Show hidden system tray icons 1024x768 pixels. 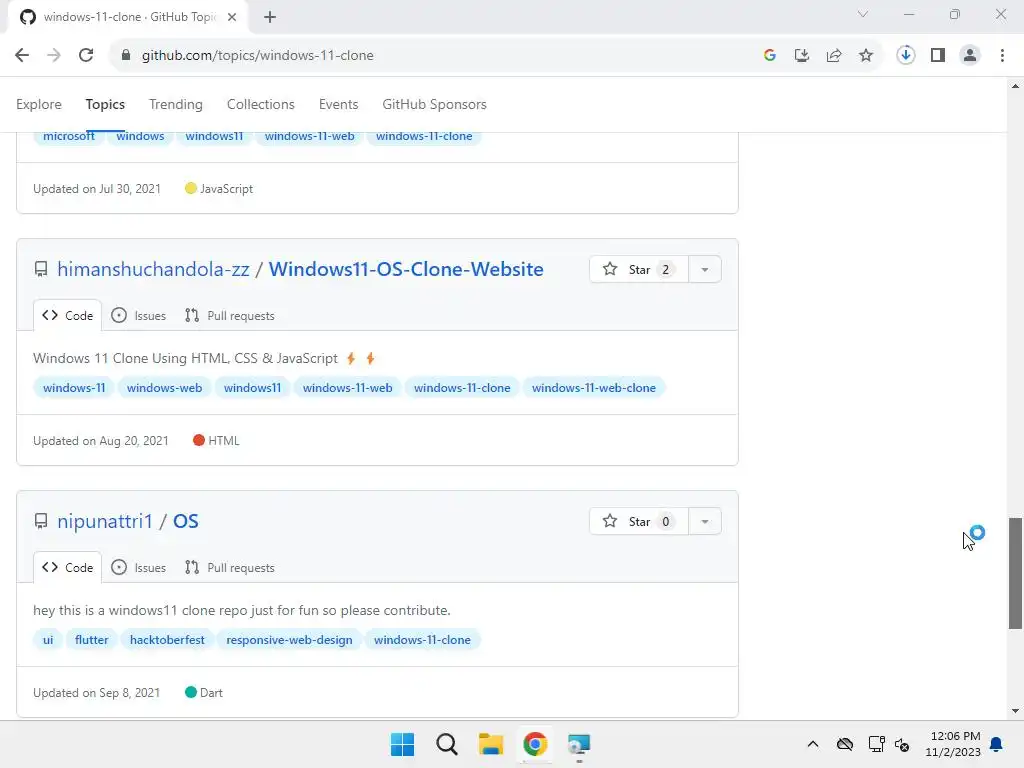812,744
